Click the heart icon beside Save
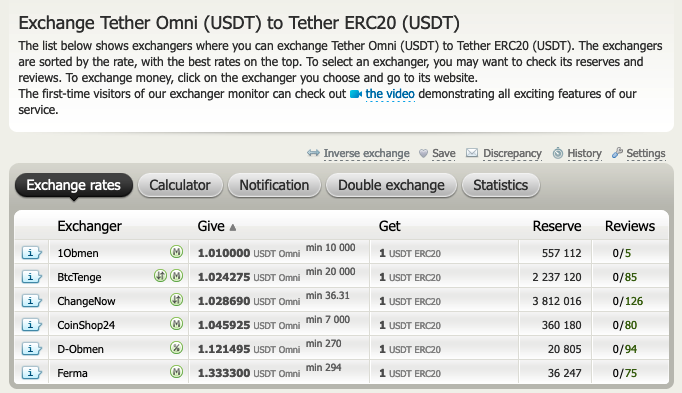This screenshot has width=682, height=393. tap(423, 153)
